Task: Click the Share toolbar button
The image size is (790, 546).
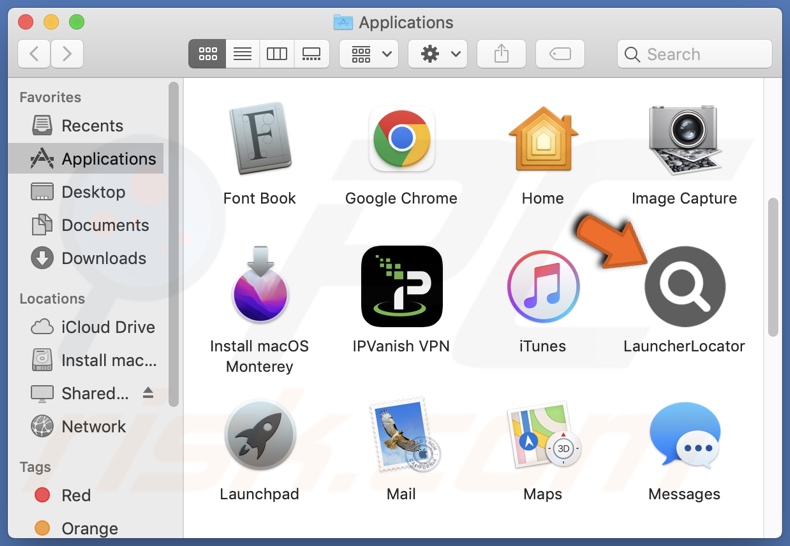Action: point(501,53)
